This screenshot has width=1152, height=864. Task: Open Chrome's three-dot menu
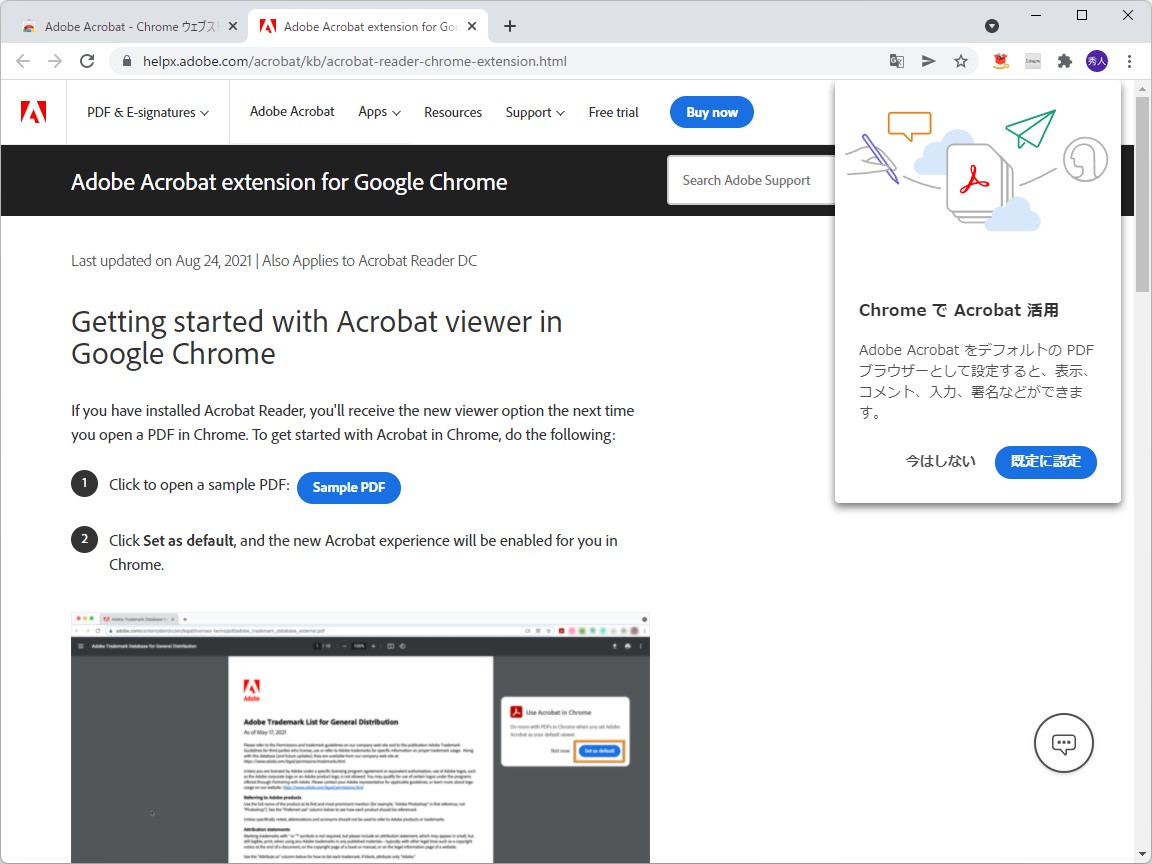(x=1129, y=61)
